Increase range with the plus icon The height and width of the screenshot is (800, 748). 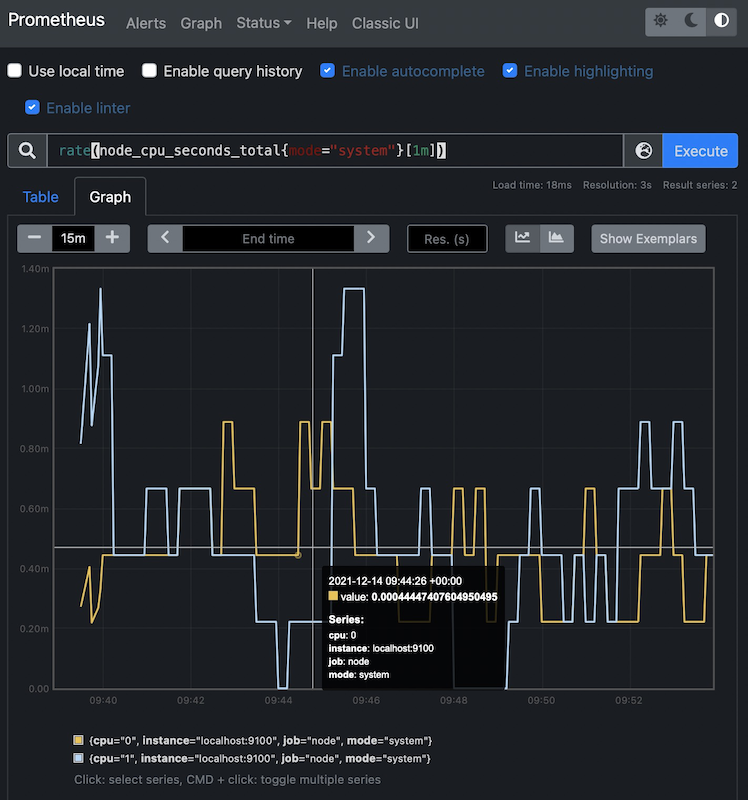[x=112, y=238]
